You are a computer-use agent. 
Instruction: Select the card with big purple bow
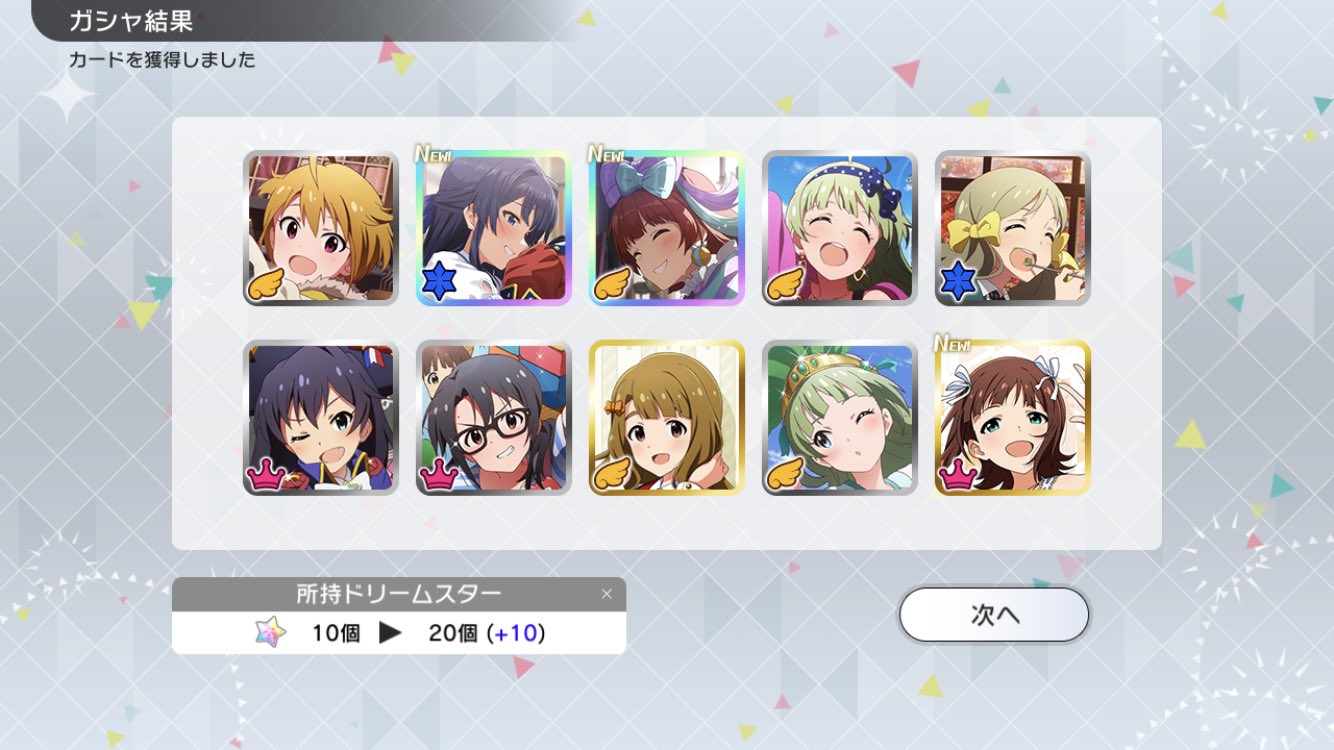point(667,228)
